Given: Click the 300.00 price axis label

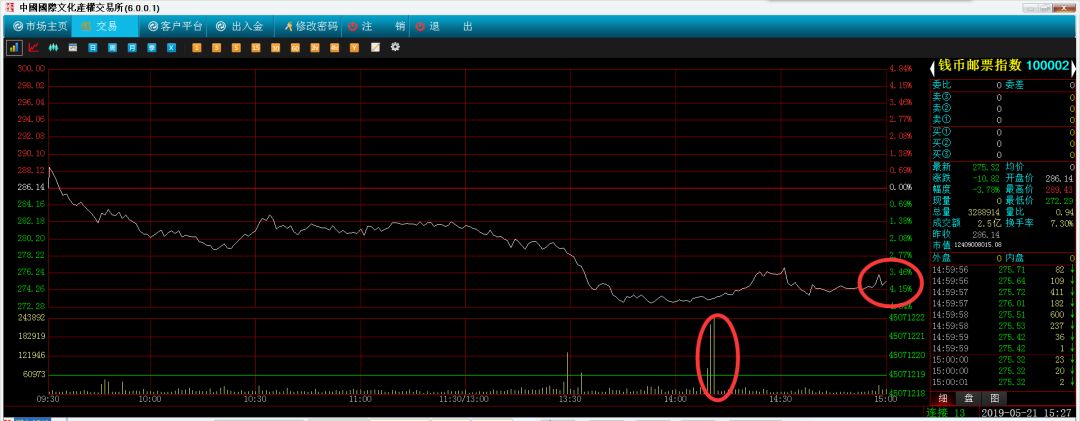Looking at the screenshot, I should click(32, 69).
